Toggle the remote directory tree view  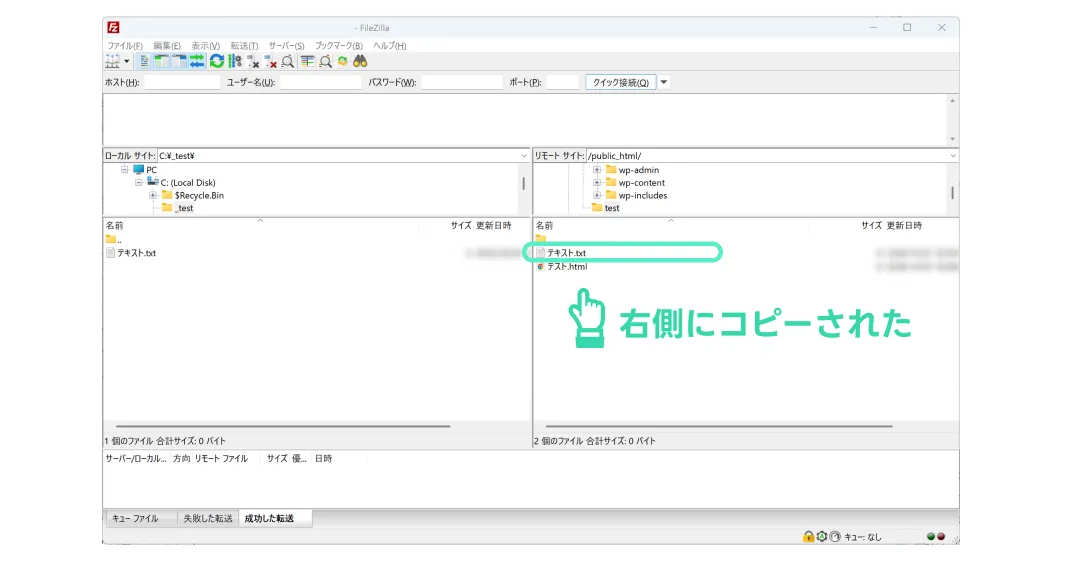tap(180, 61)
